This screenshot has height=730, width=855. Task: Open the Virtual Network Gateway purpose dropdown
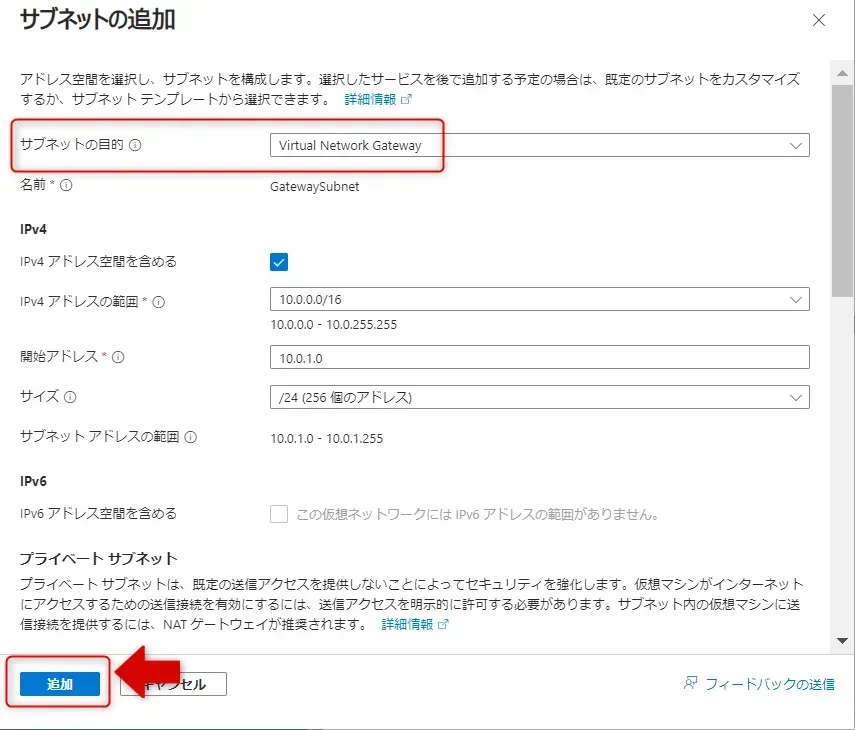[x=539, y=145]
